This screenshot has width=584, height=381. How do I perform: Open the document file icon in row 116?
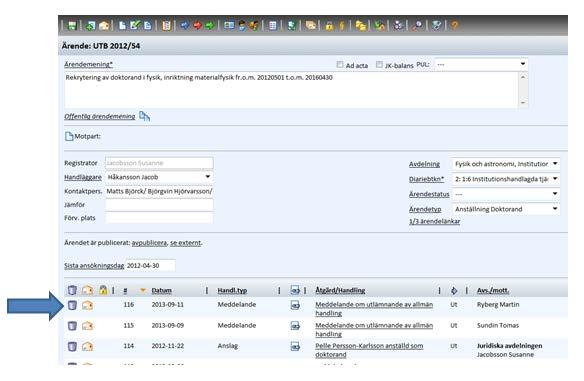pyautogui.click(x=295, y=305)
